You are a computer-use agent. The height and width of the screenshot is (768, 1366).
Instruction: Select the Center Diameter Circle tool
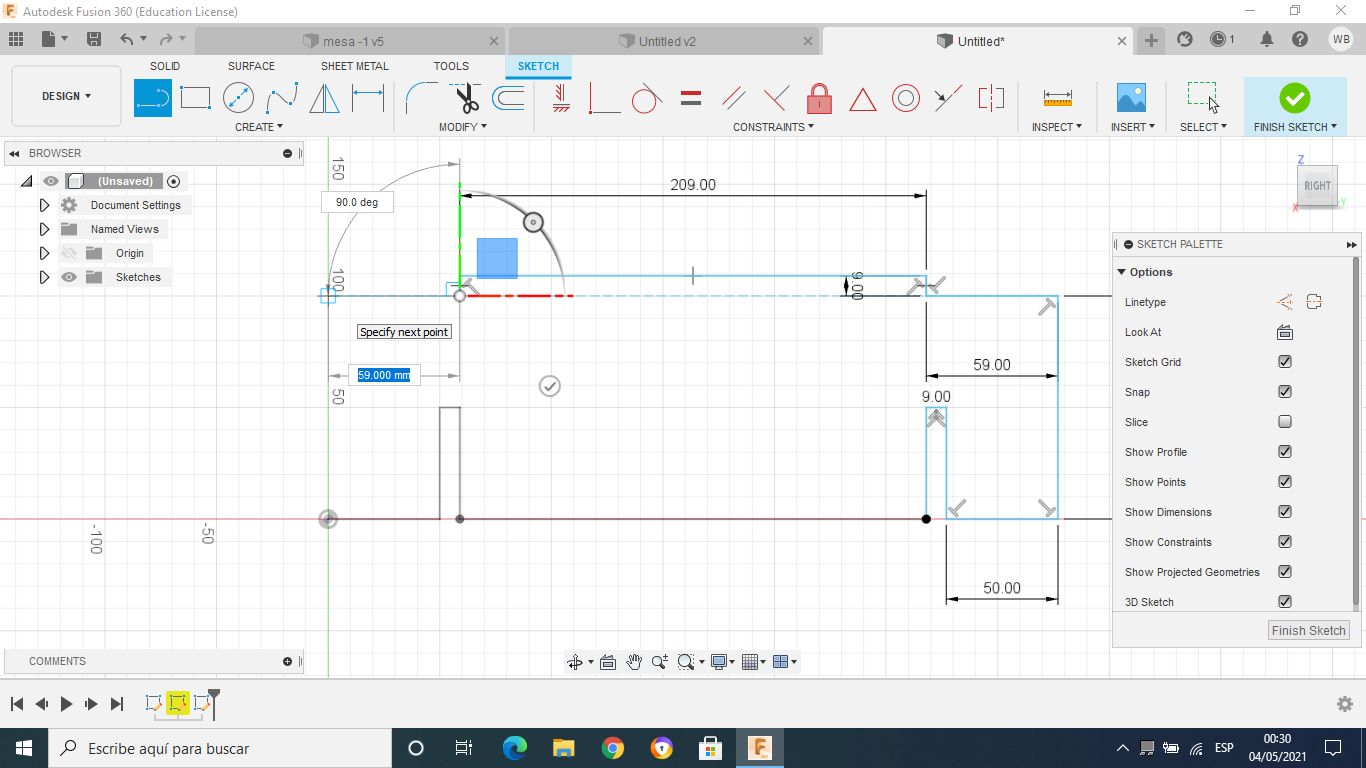point(238,98)
